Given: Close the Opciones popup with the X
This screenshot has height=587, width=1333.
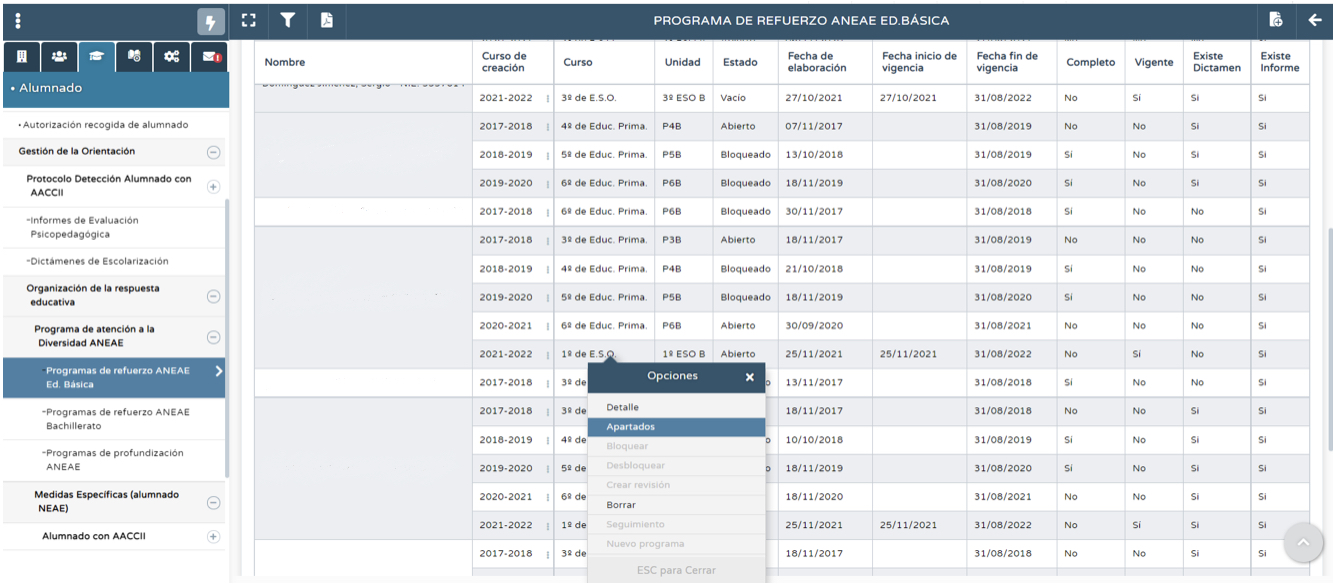Looking at the screenshot, I should pyautogui.click(x=749, y=377).
